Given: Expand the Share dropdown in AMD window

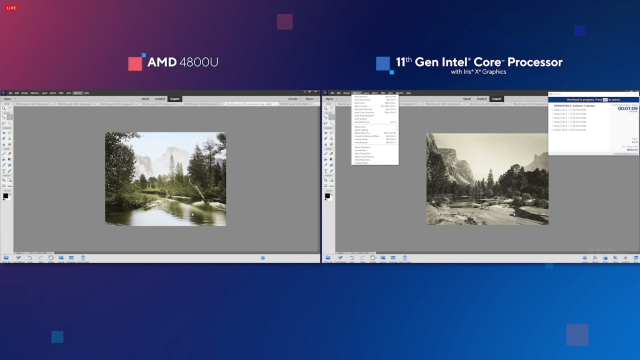Looking at the screenshot, I should click(x=317, y=99).
